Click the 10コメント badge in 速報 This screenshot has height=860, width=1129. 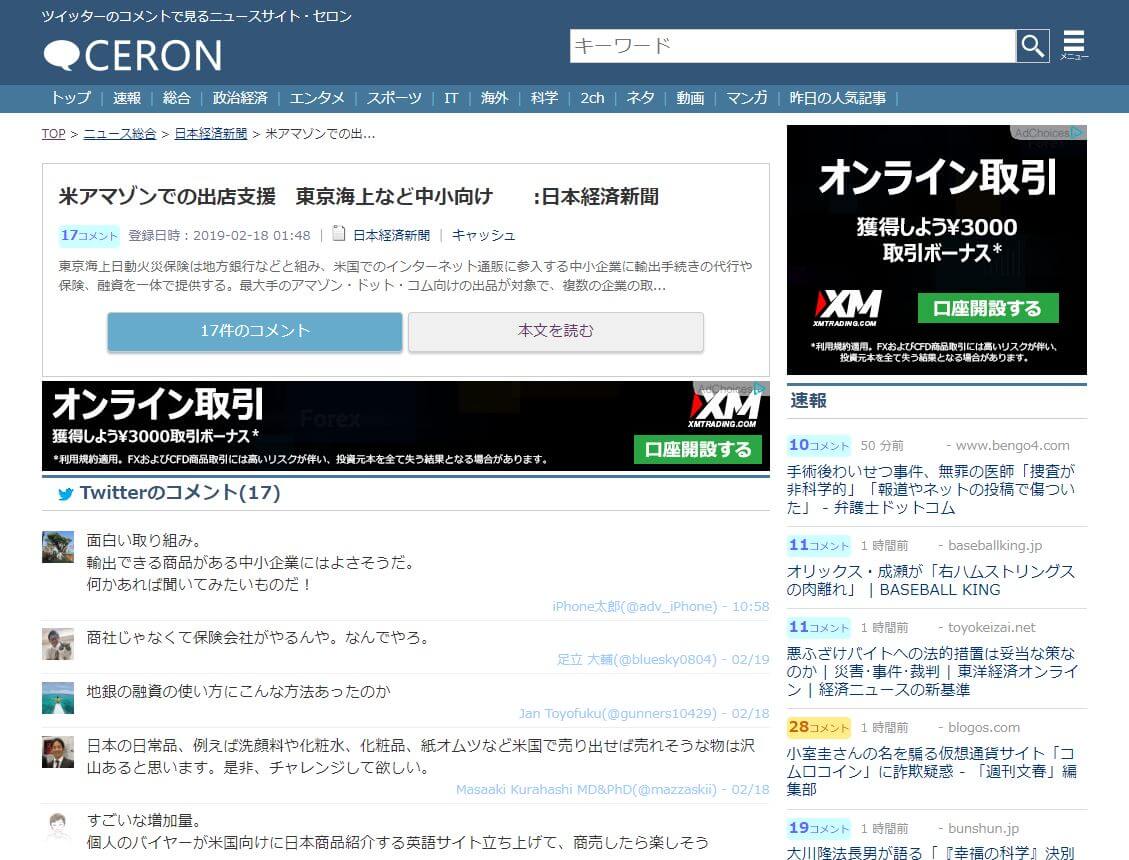pos(819,445)
